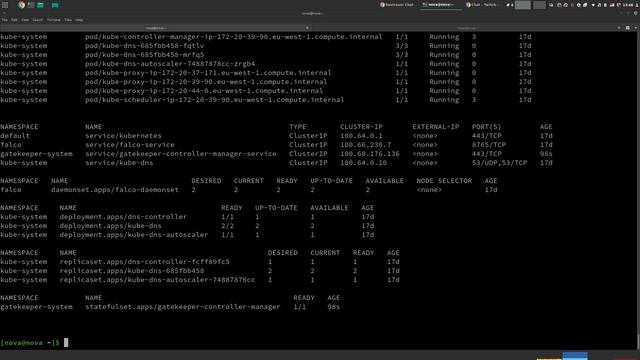Open the Help menu
The height and width of the screenshot is (360, 640).
pyautogui.click(x=79, y=20)
